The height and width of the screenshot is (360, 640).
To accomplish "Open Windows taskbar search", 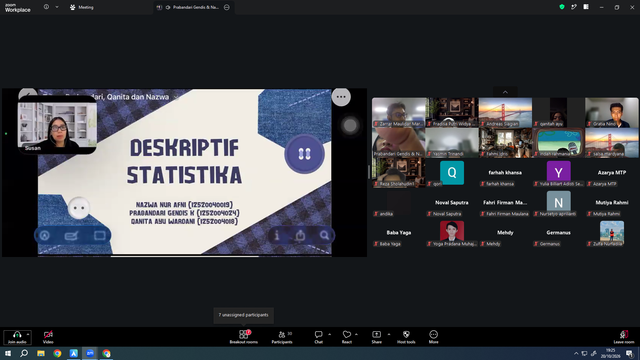I will pyautogui.click(x=24, y=353).
